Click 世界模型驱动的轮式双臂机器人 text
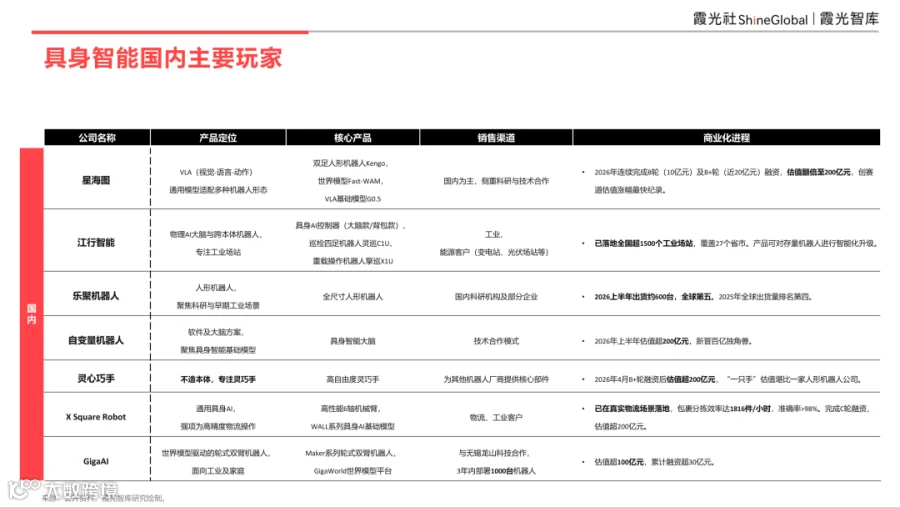This screenshot has height=507, width=900. 216,453
